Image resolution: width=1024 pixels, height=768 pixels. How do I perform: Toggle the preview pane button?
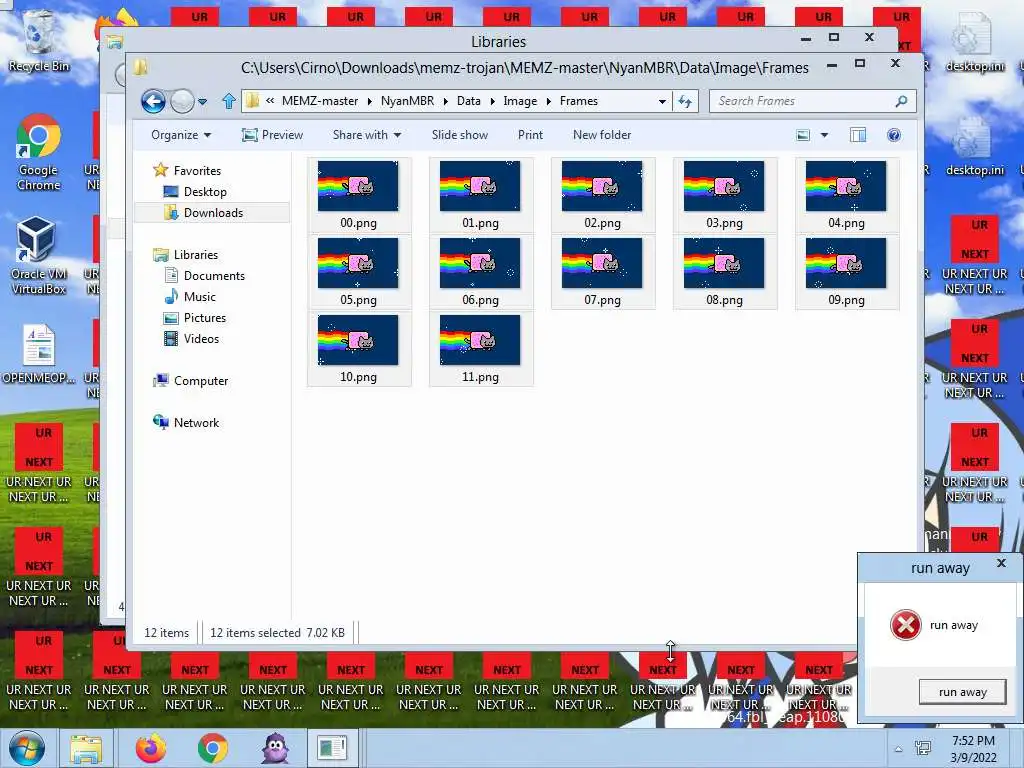pos(858,135)
